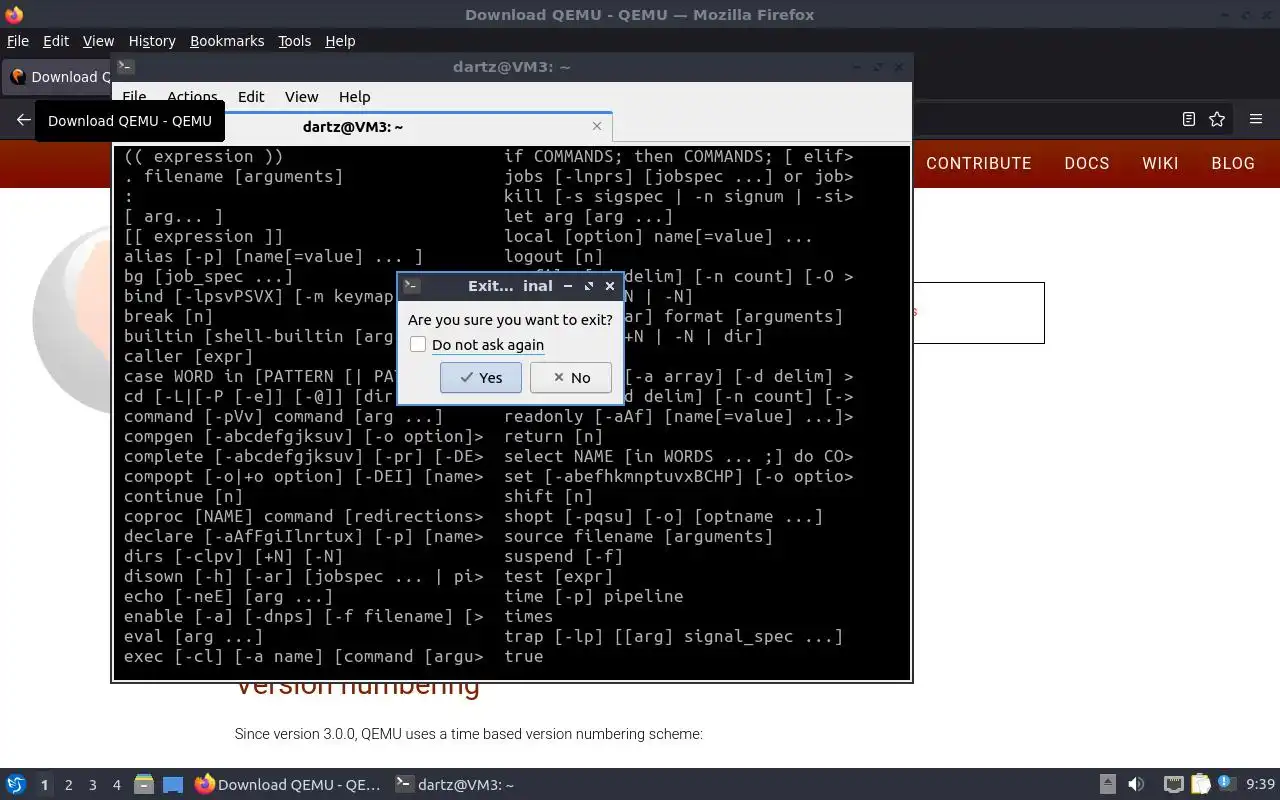Click terminal line 'dirs [-clpv] [+N] [-N]'

pos(233,556)
